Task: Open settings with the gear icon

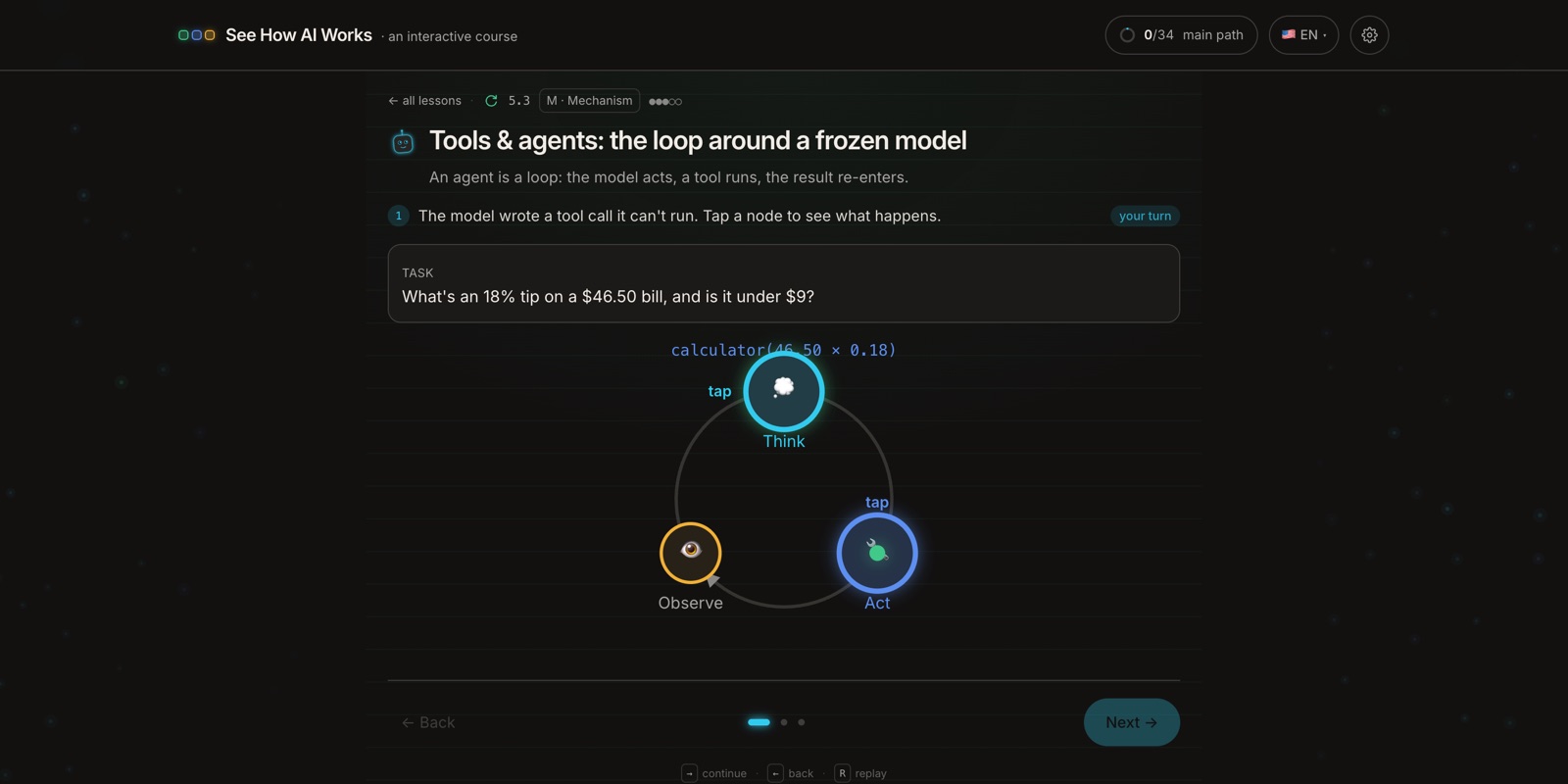Action: point(1369,35)
